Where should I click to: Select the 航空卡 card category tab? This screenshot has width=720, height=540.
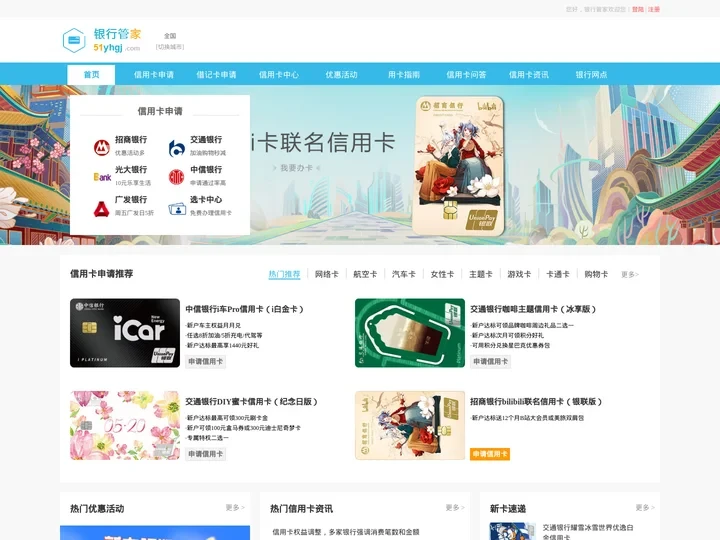365,274
